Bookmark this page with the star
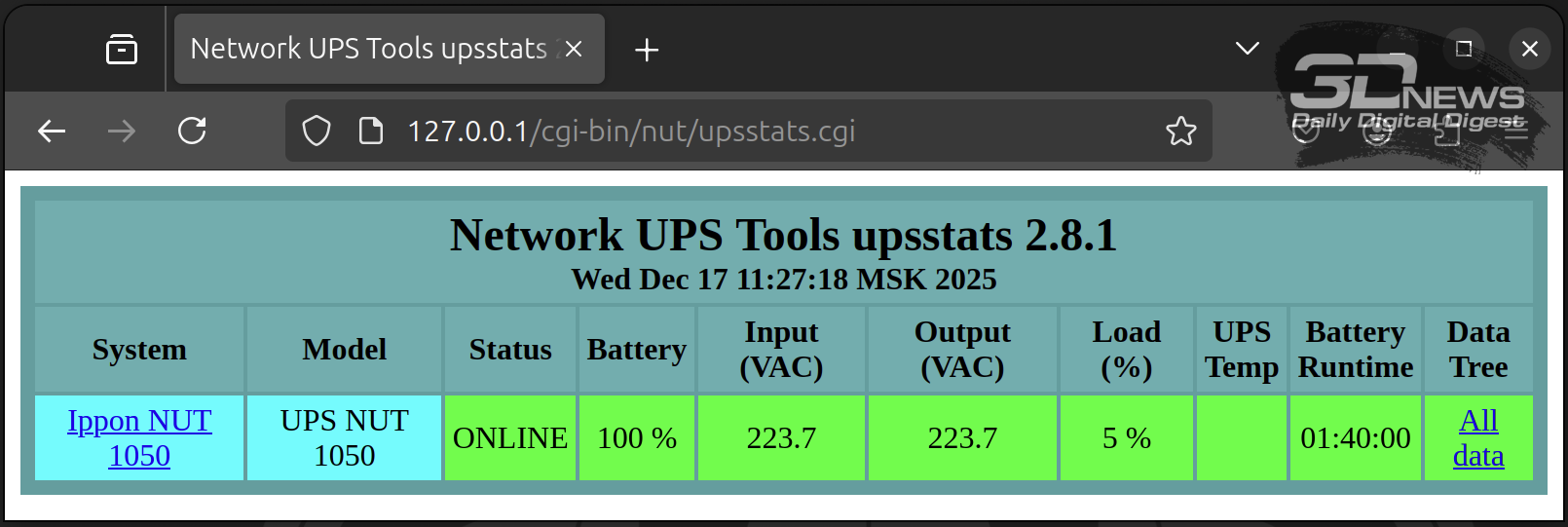The width and height of the screenshot is (1568, 527). click(x=1181, y=131)
